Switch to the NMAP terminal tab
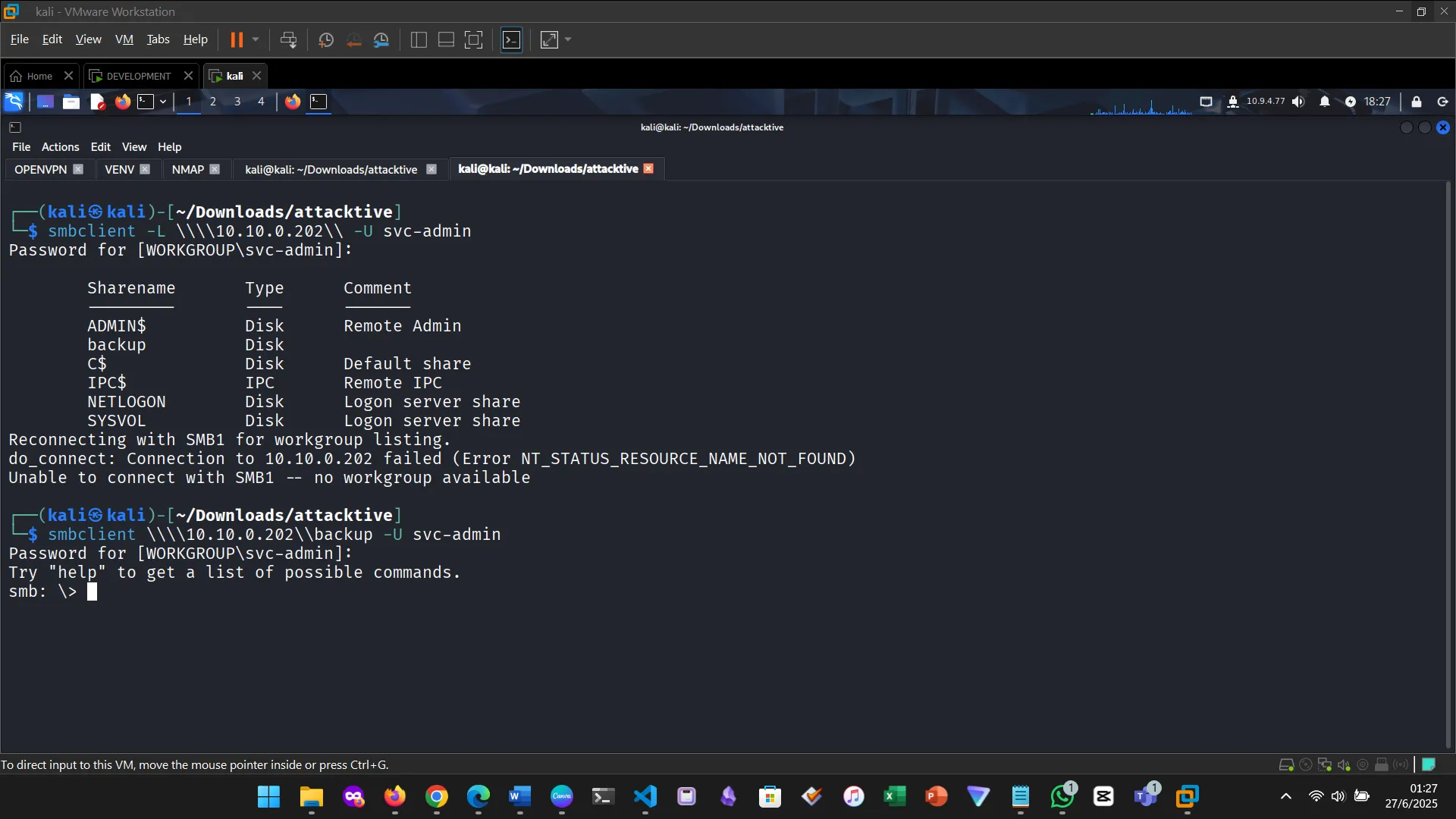The image size is (1456, 819). (x=187, y=169)
